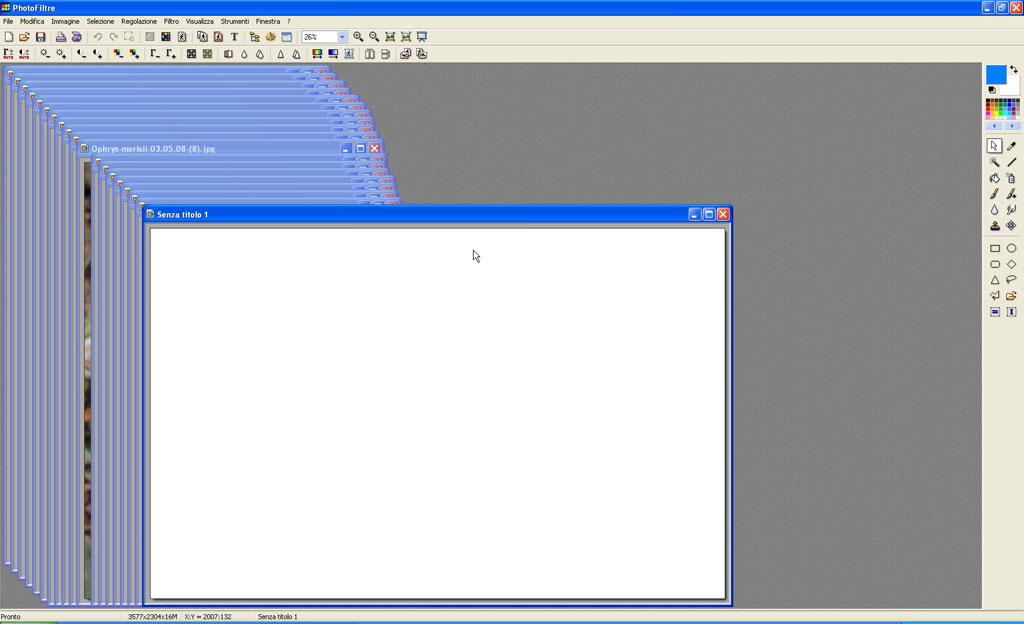Screen dimensions: 1024x624
Task: Click the full screen monitor icon
Action: coord(422,37)
